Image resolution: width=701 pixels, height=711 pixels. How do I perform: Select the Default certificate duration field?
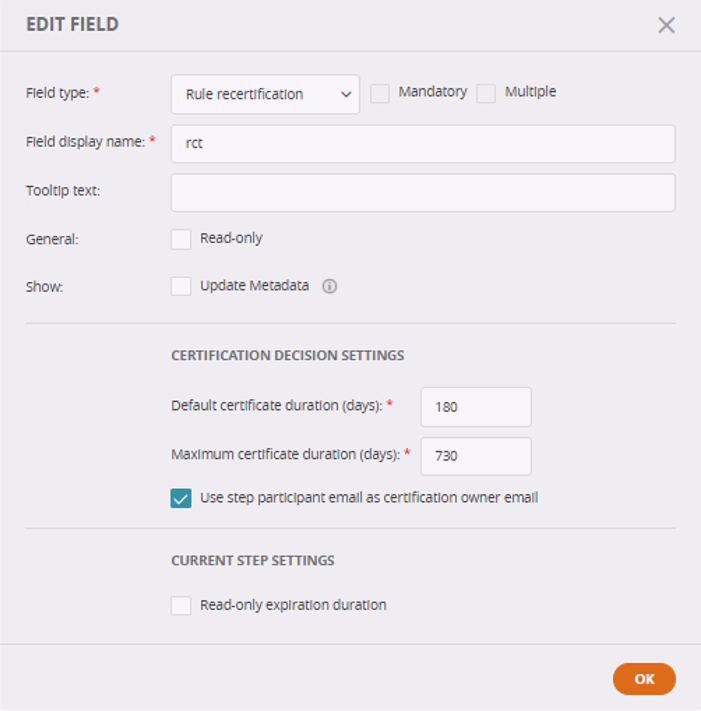(476, 407)
